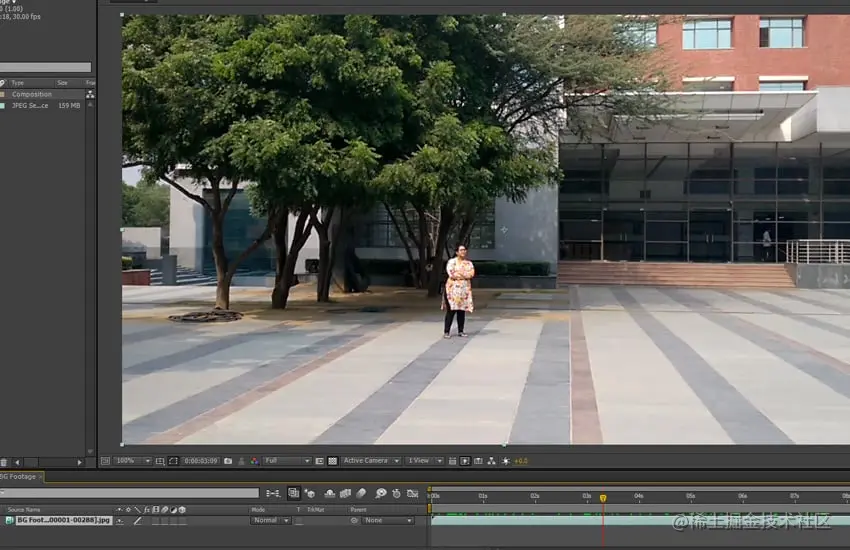Click current time 0:00:03:09 field
The height and width of the screenshot is (550, 850).
(x=201, y=461)
